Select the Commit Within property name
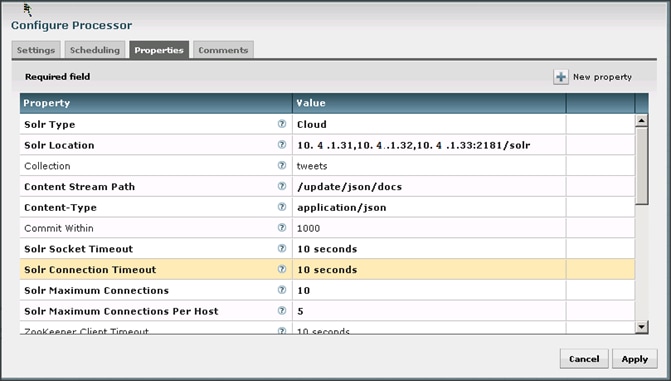 59,228
